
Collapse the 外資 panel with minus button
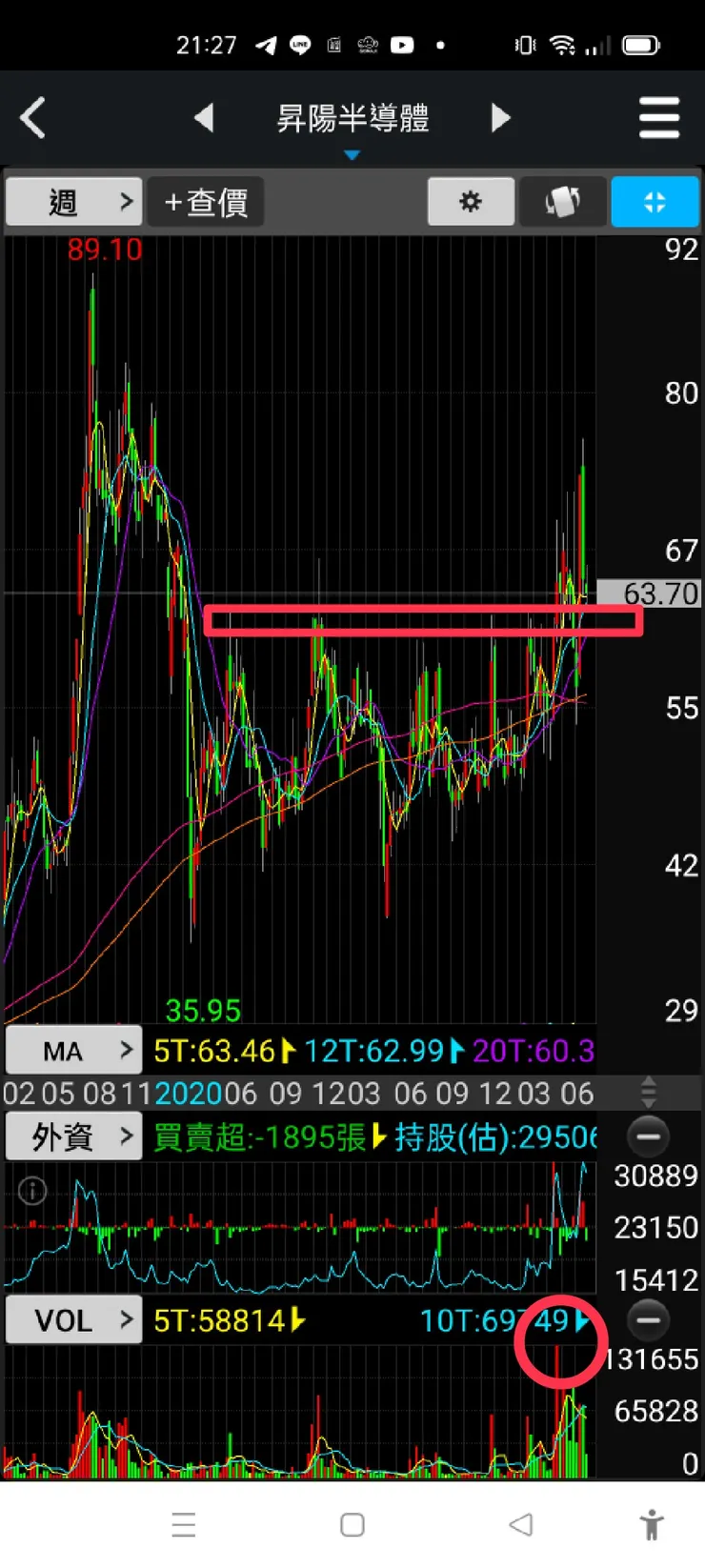[648, 1136]
